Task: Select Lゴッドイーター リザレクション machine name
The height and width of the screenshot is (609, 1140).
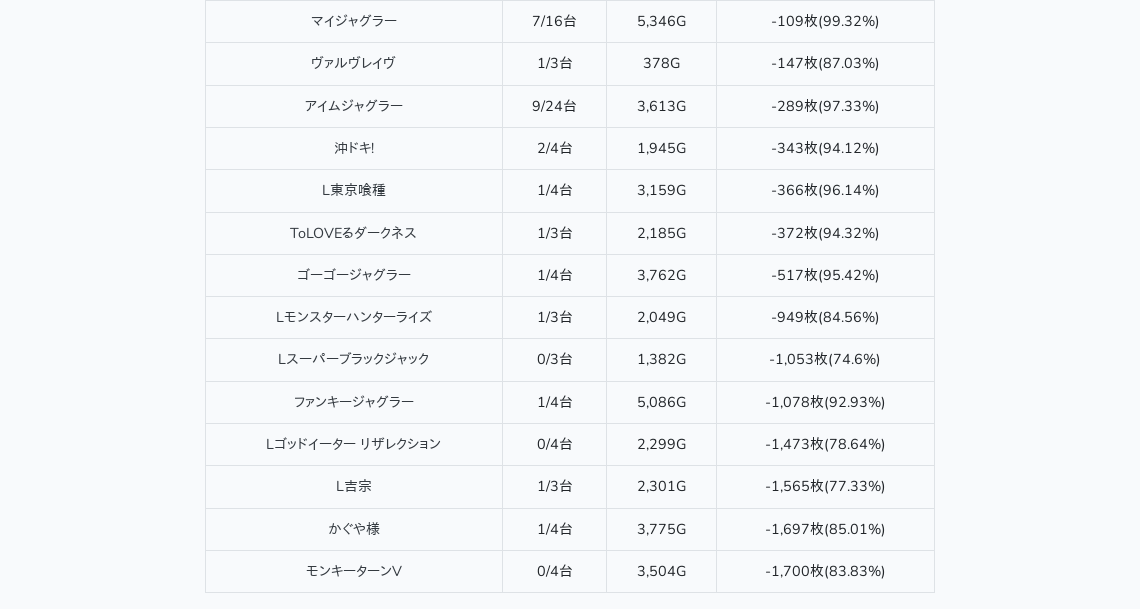Action: (353, 444)
